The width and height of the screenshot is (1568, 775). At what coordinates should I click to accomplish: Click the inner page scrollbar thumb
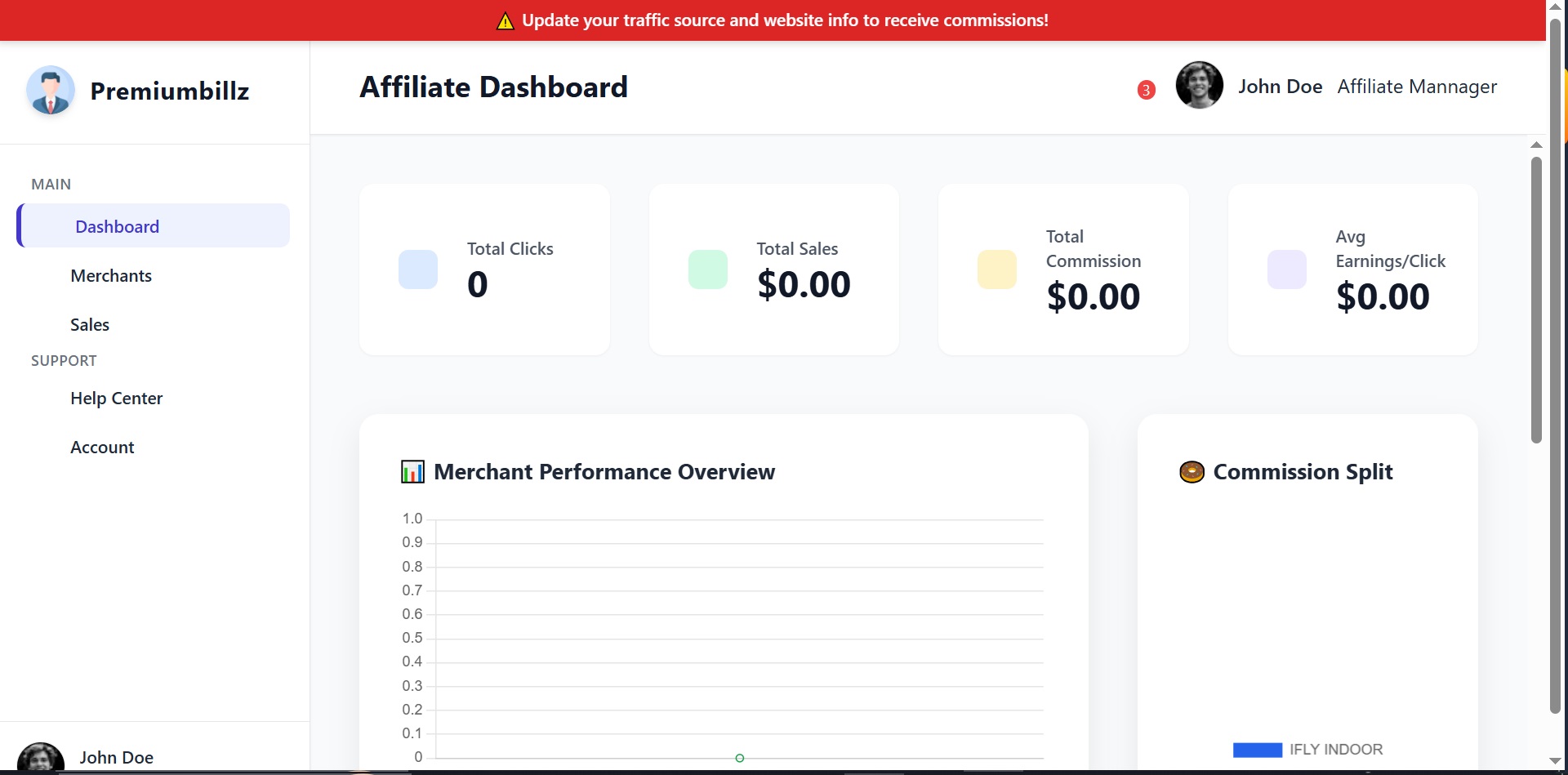pos(1536,300)
